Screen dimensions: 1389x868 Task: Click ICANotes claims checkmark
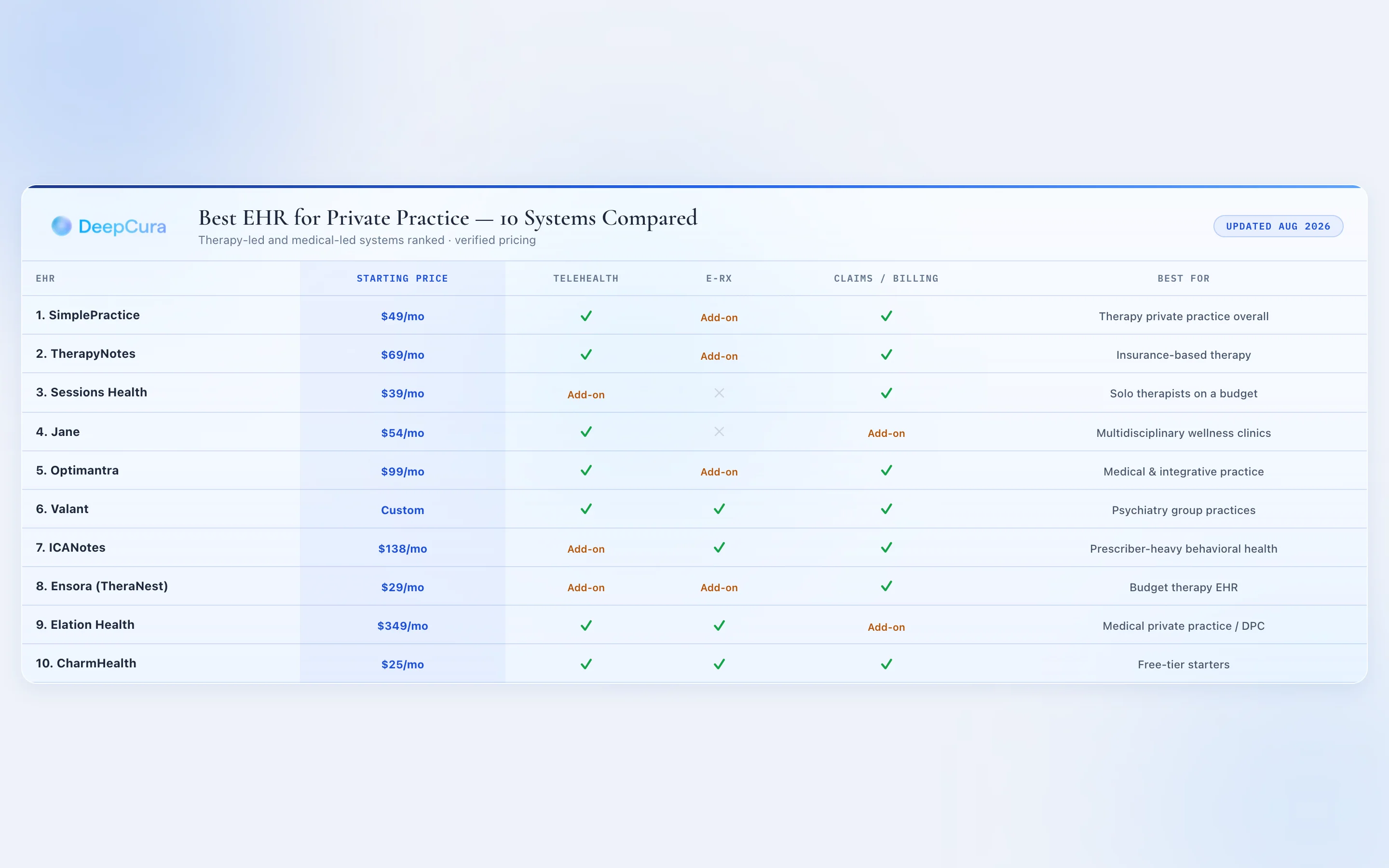point(886,548)
